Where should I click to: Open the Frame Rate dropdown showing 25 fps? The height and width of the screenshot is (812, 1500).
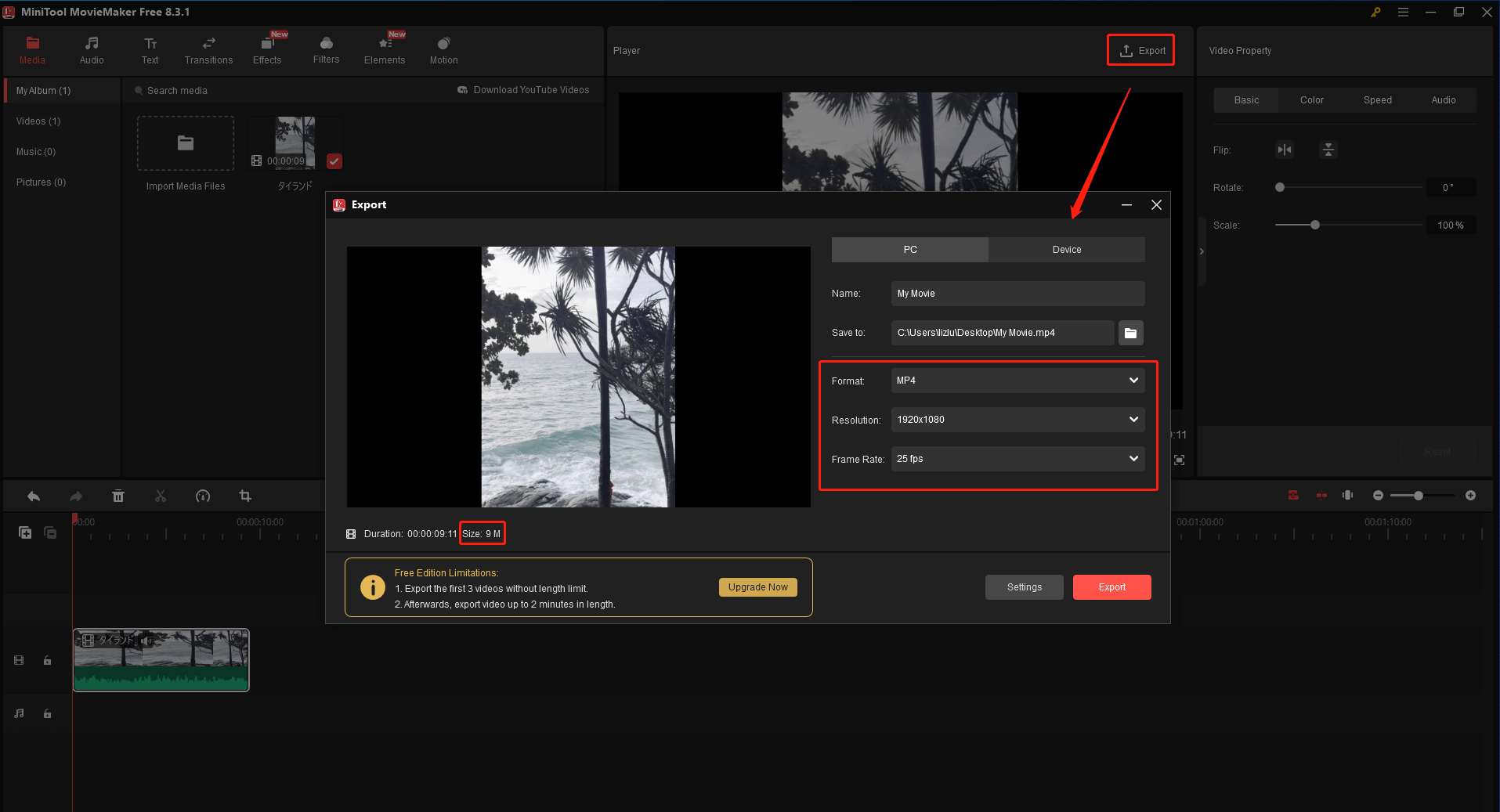pos(1017,459)
